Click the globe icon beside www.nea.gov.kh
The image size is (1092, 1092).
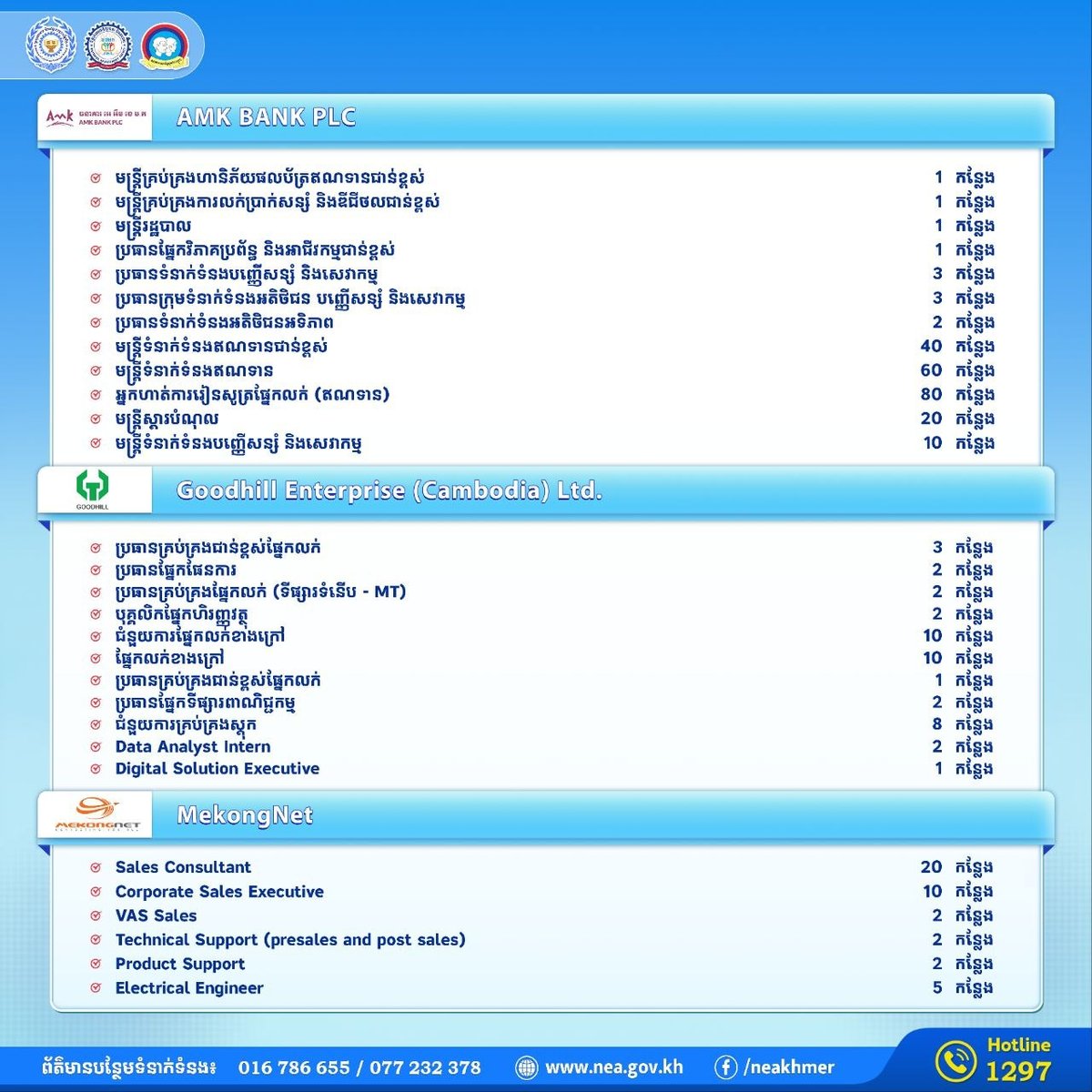(526, 1067)
